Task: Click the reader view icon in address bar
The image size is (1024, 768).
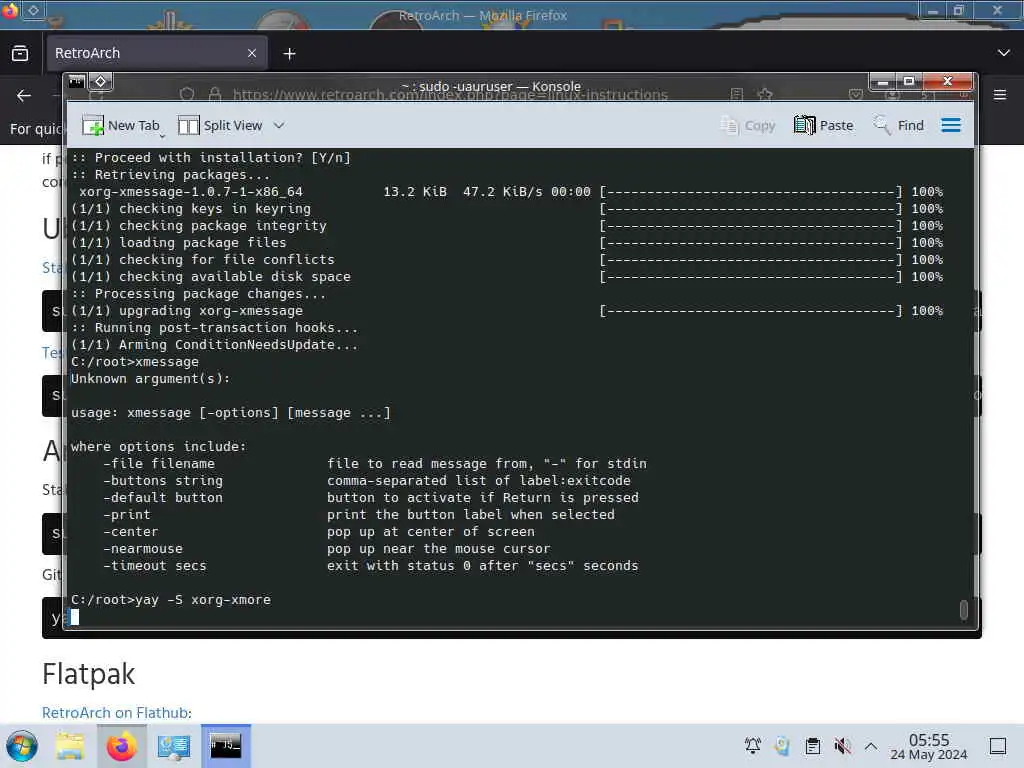Action: [x=737, y=95]
